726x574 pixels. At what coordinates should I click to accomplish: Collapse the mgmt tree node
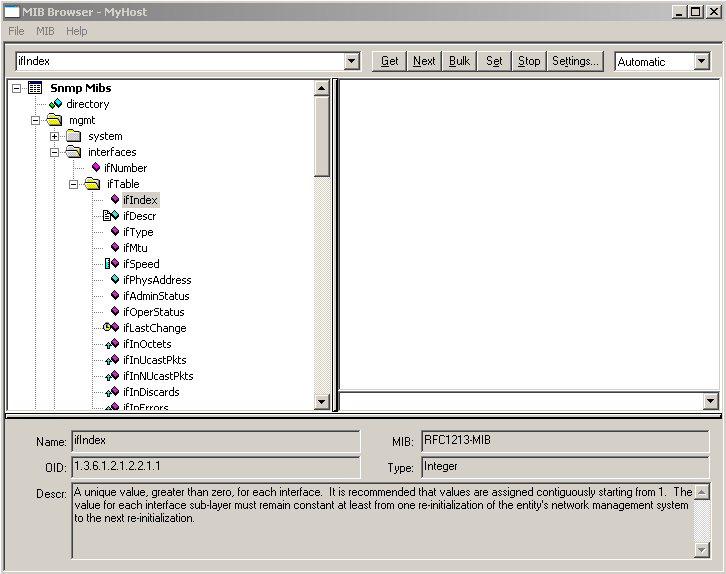[35, 120]
